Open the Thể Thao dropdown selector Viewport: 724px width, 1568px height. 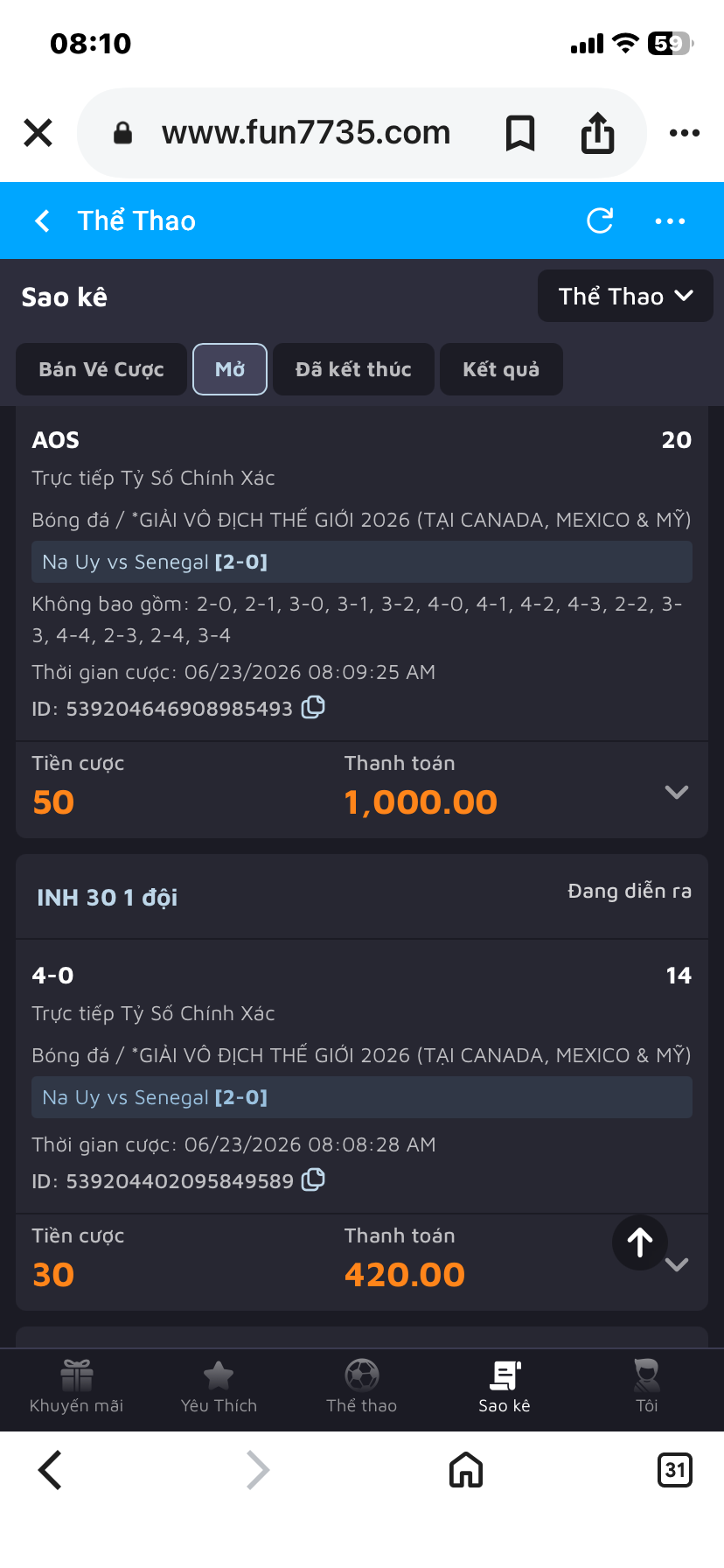625,296
